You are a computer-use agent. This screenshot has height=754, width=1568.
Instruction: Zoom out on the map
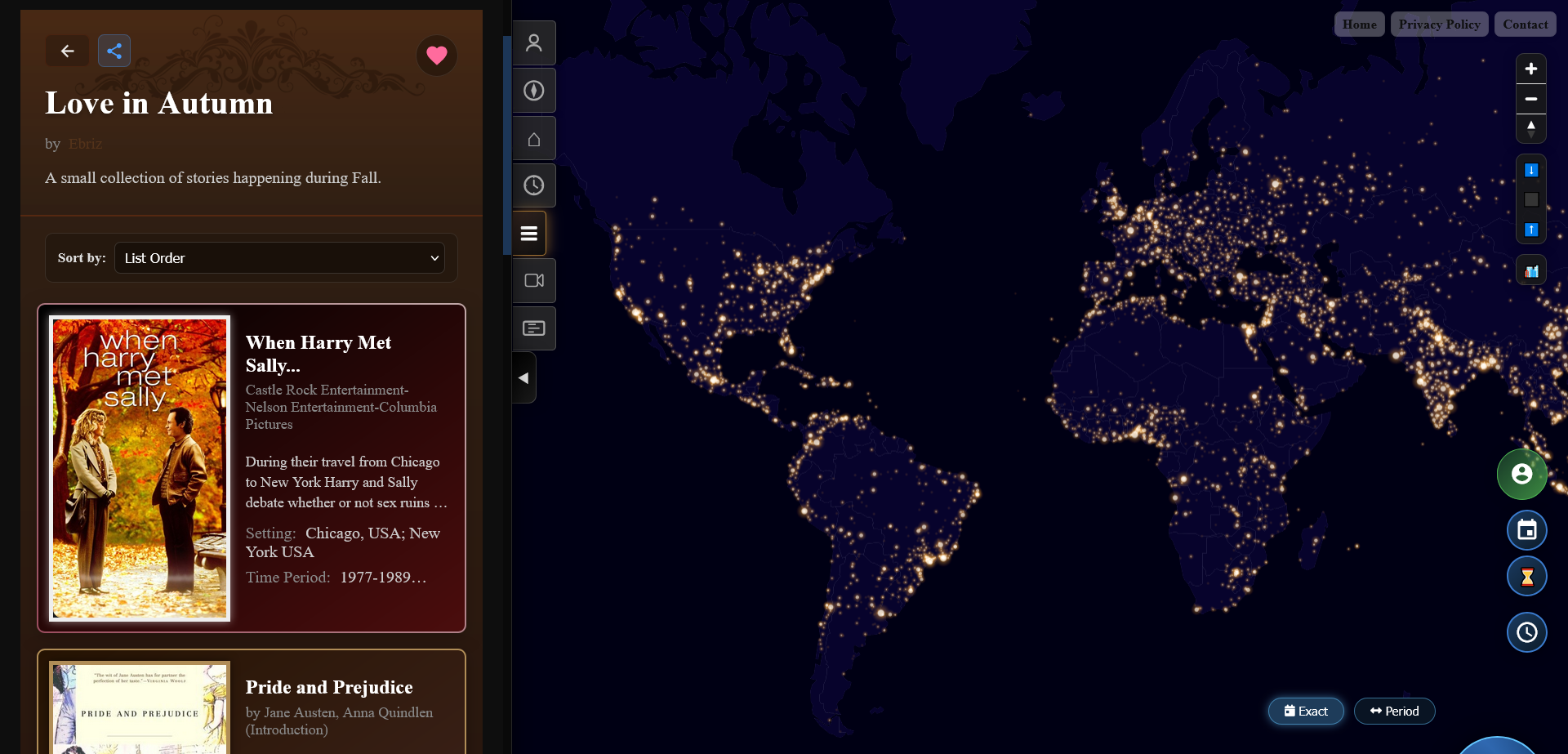[1531, 99]
